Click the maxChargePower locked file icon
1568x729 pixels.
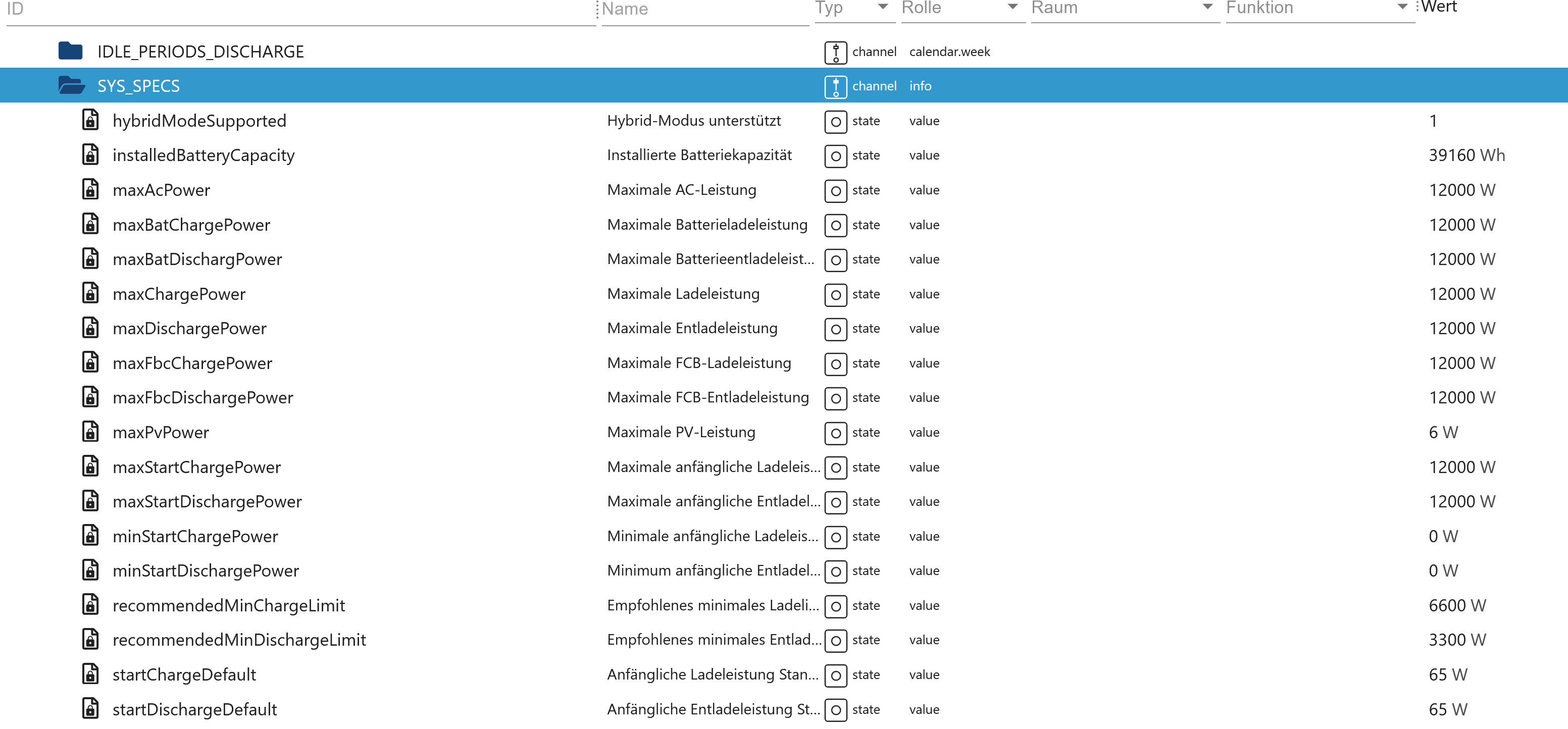point(91,293)
